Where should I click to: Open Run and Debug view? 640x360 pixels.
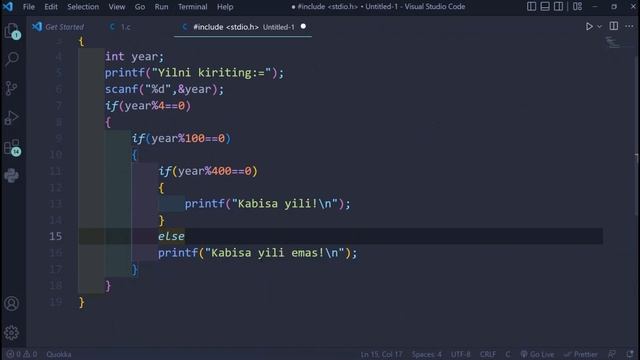pos(12,118)
